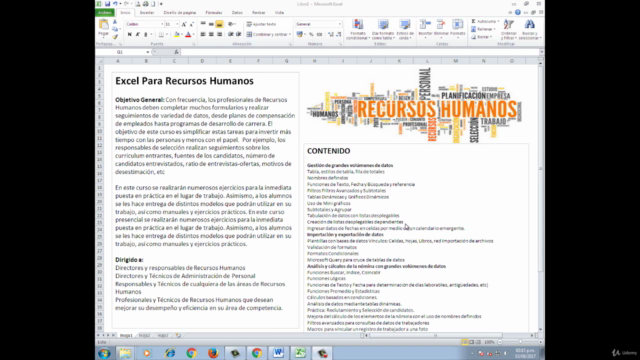Click the Decrease Decimal icon
This screenshot has width=640, height=360.
coord(338,35)
